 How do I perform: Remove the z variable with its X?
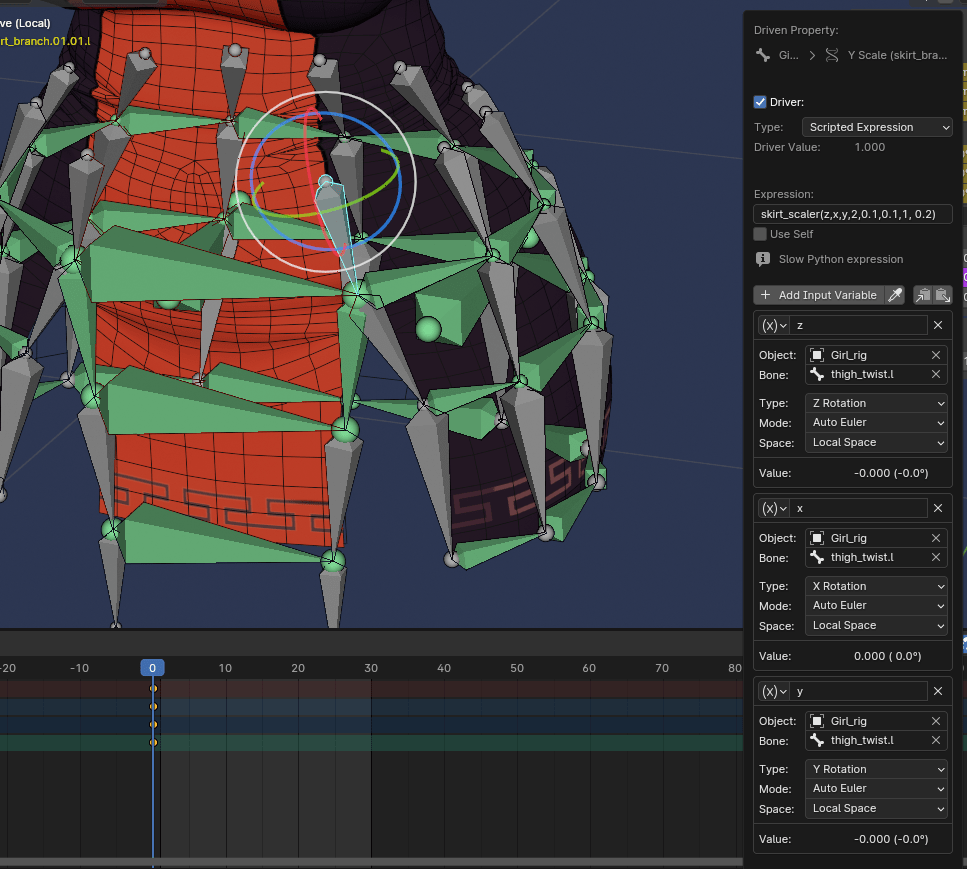pos(938,325)
